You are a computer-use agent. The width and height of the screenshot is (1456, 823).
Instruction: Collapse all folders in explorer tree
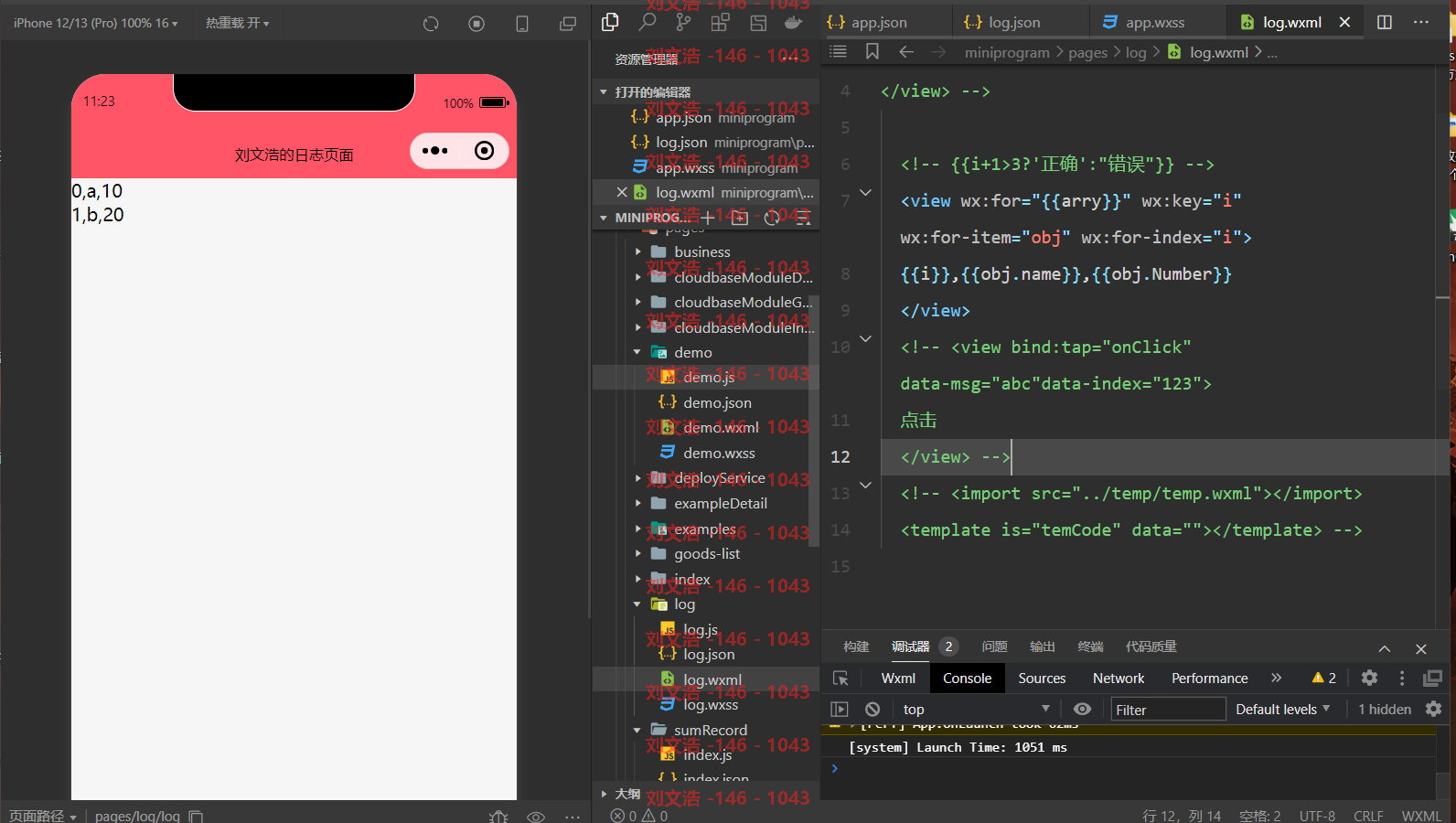803,218
